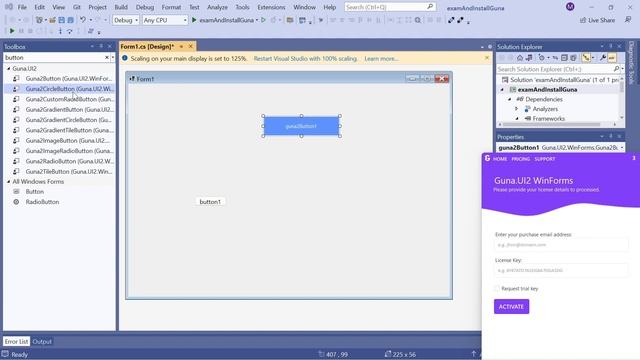The height and width of the screenshot is (360, 640).
Task: Open the Build menu
Action: [121, 7]
